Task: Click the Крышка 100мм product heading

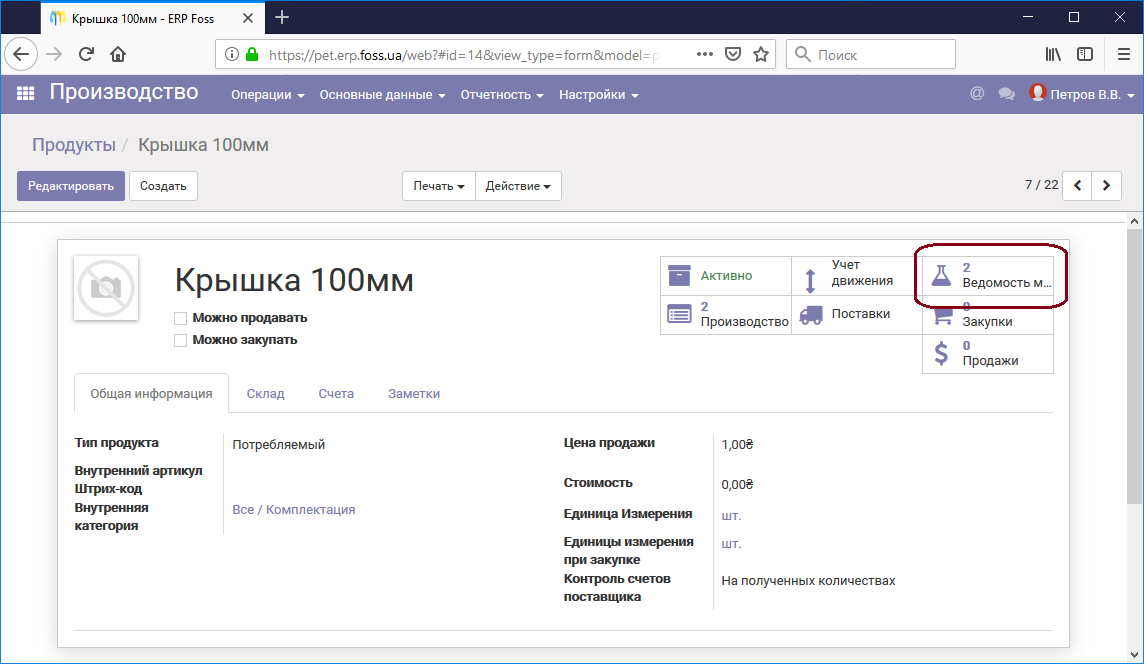Action: 294,279
